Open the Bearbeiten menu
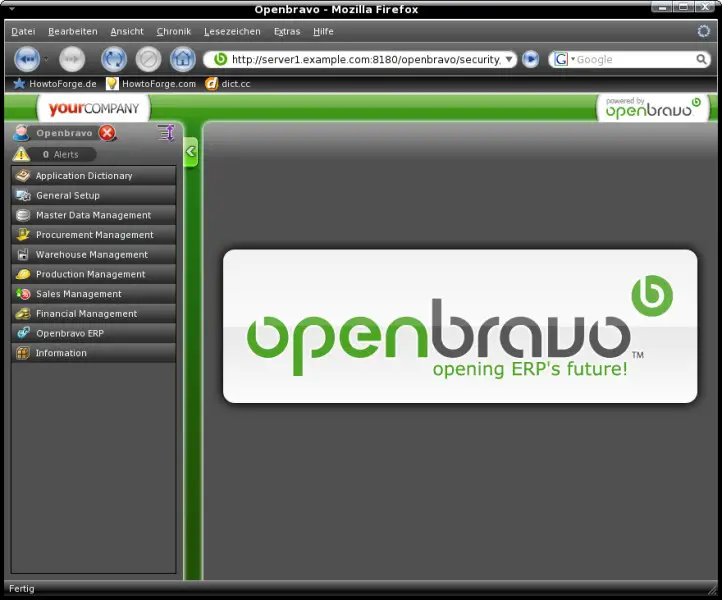722x600 pixels. pyautogui.click(x=73, y=31)
